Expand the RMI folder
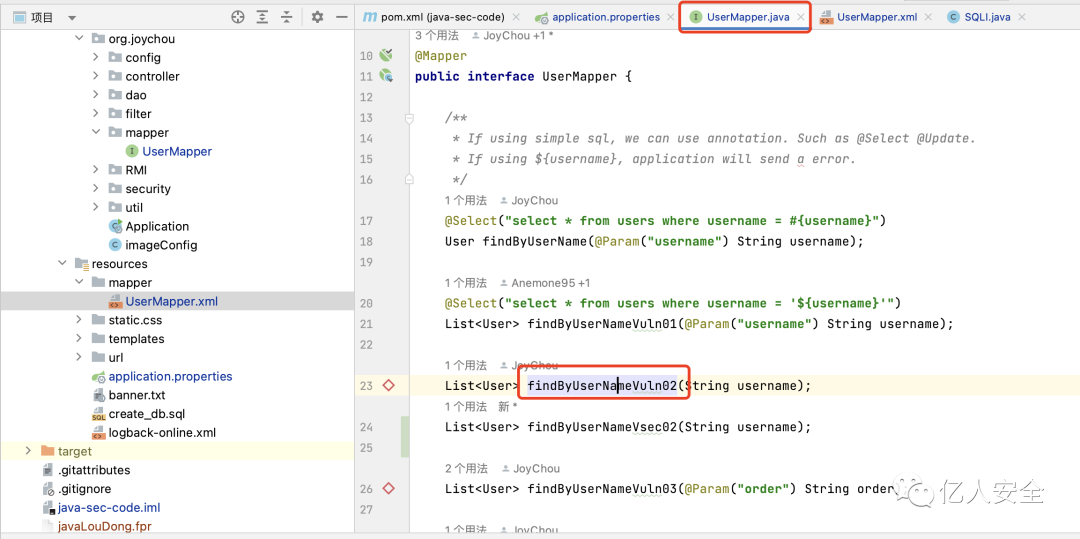The height and width of the screenshot is (539, 1080). 96,170
